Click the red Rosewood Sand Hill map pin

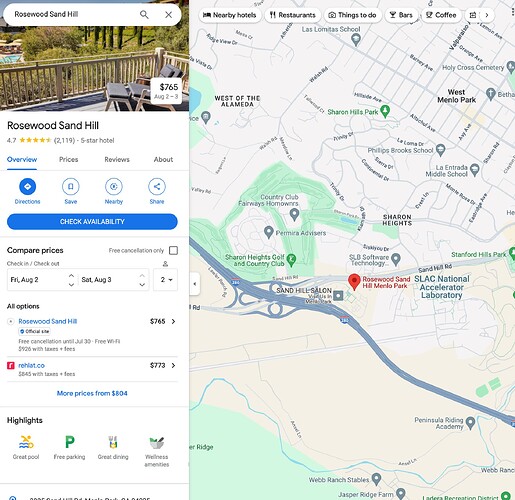point(354,282)
